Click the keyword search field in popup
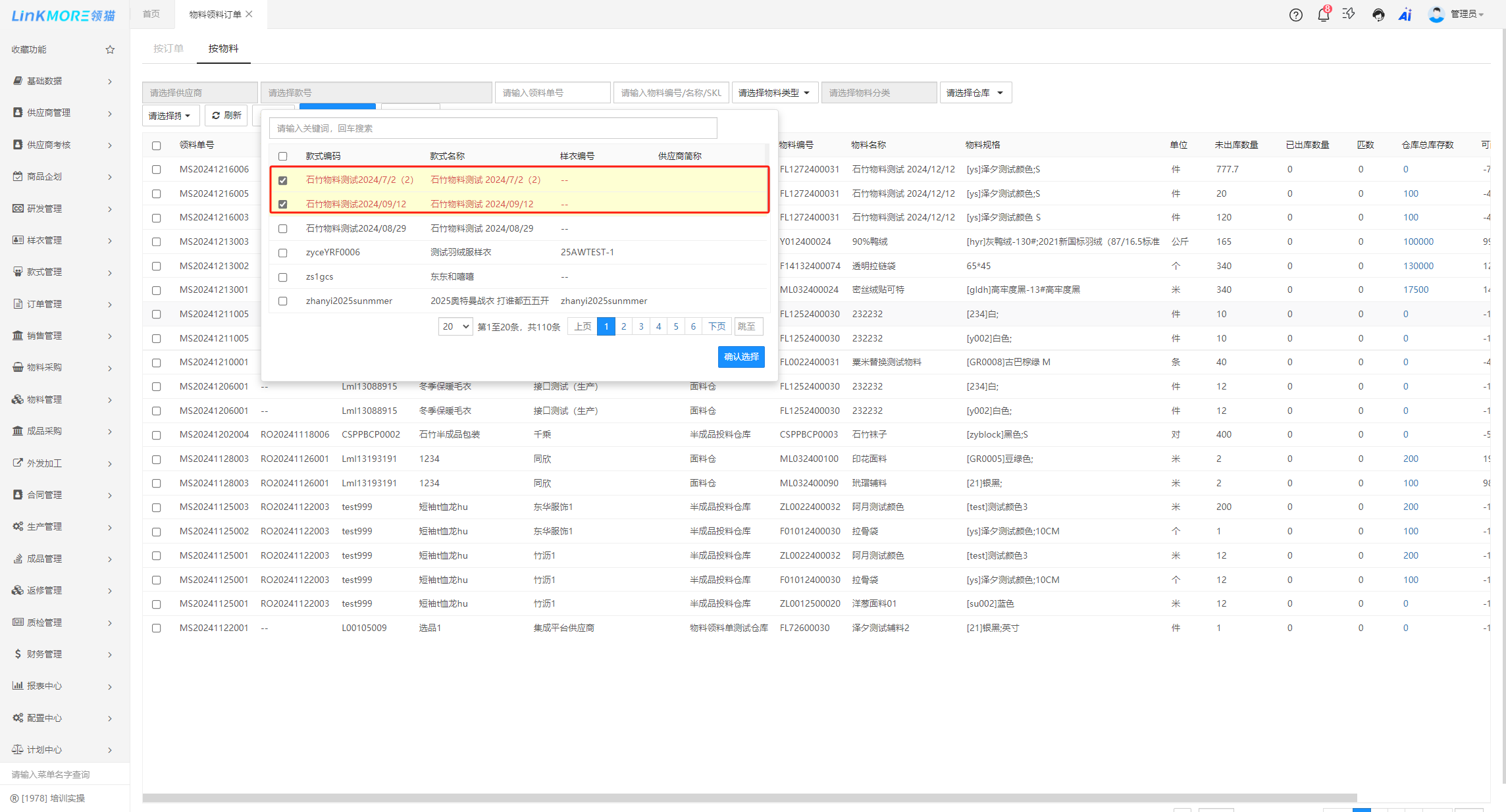The width and height of the screenshot is (1506, 812). 492,128
